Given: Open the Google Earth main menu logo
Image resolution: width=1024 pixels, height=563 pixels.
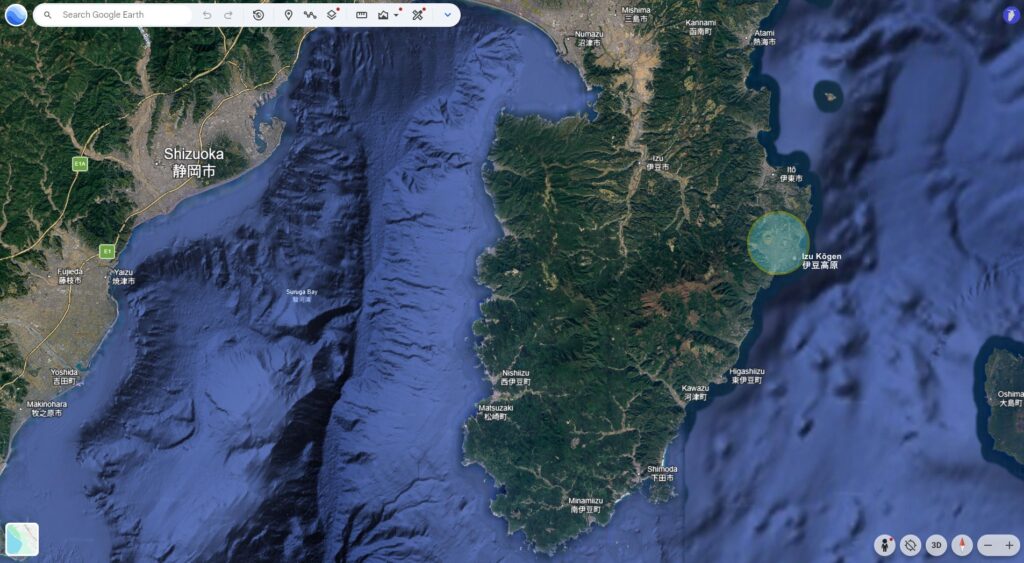Looking at the screenshot, I should point(16,14).
